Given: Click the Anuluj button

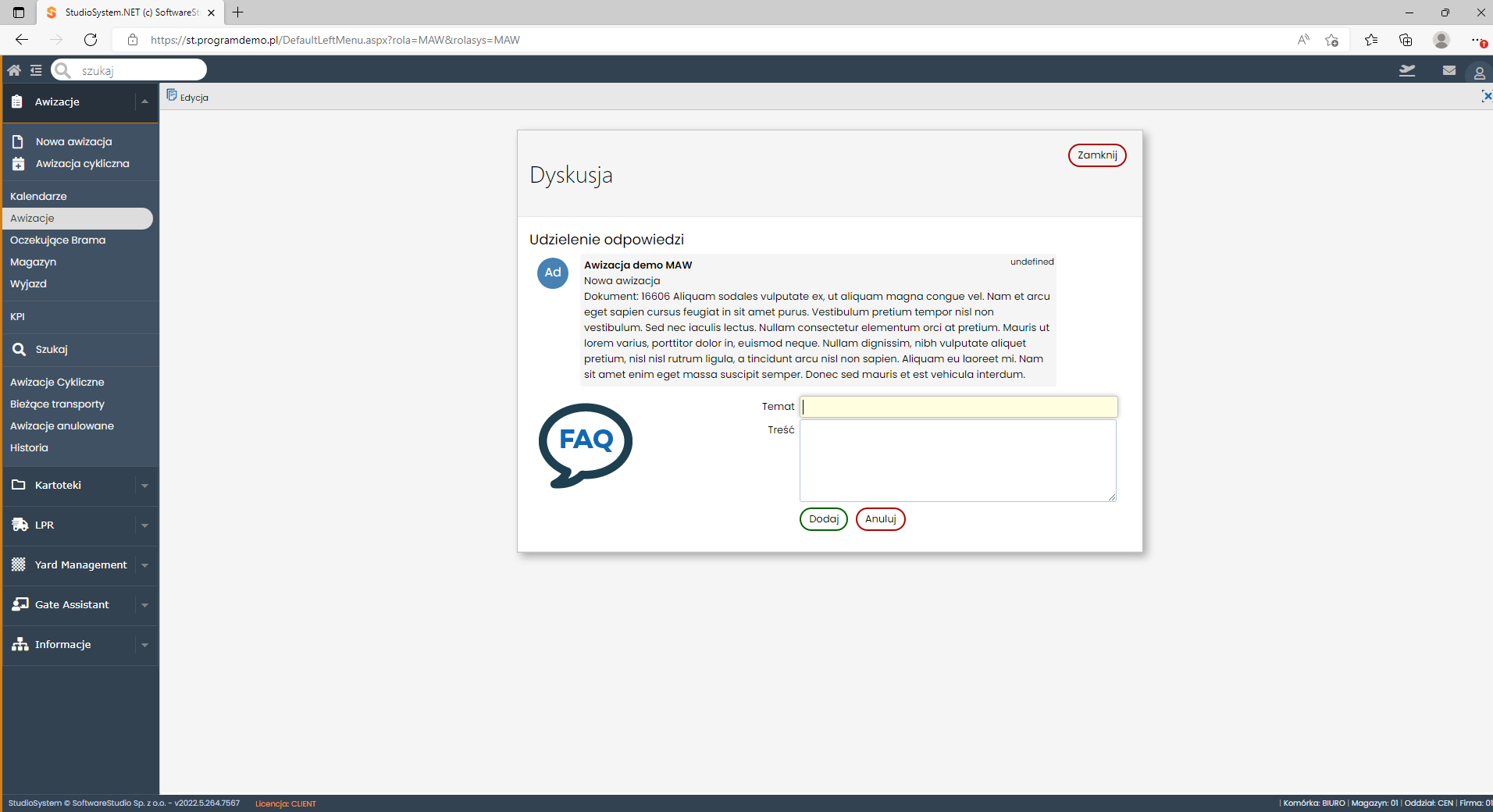Looking at the screenshot, I should 880,519.
